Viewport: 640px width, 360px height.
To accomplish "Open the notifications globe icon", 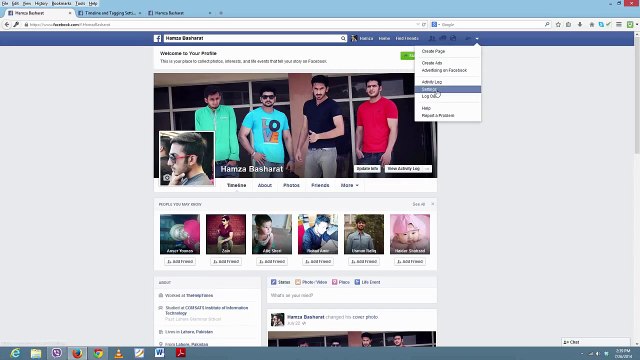I will (x=453, y=38).
